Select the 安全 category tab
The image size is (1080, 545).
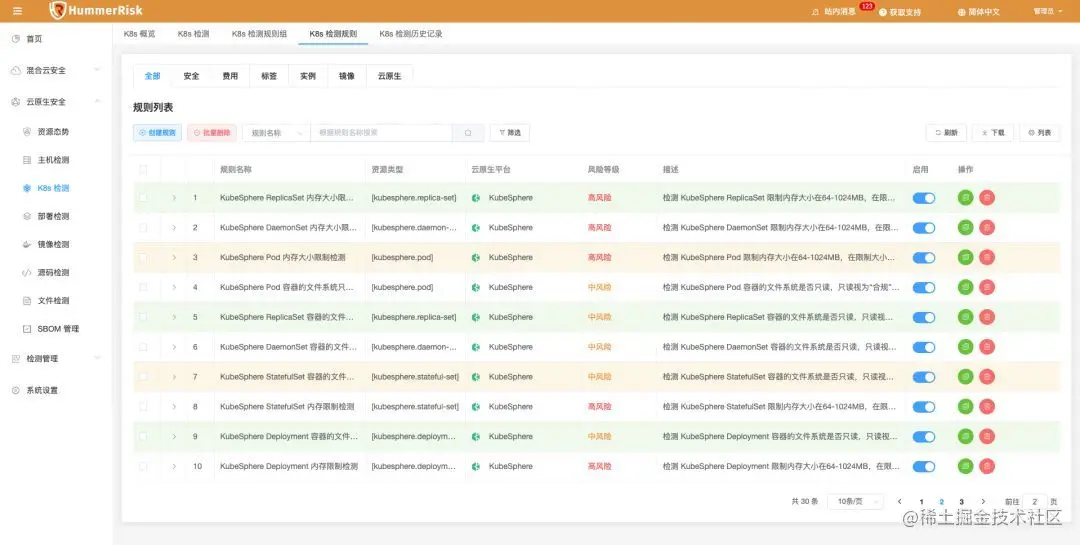point(191,76)
